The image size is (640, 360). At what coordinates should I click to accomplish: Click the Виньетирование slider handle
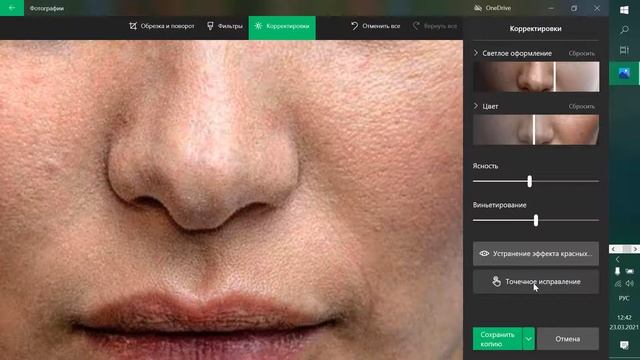pos(536,220)
